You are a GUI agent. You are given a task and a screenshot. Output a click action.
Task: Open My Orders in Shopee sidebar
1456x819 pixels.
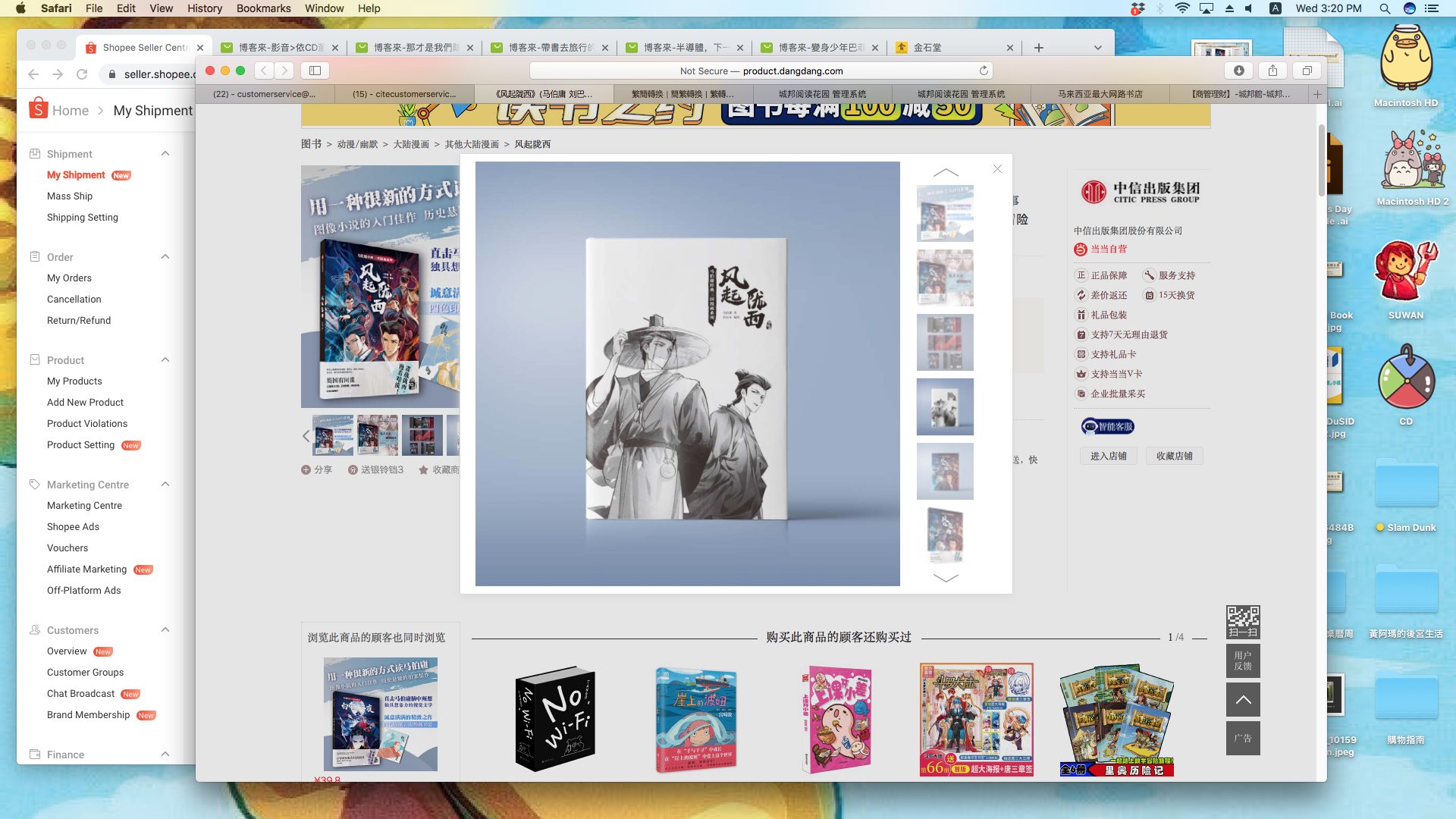click(x=69, y=278)
